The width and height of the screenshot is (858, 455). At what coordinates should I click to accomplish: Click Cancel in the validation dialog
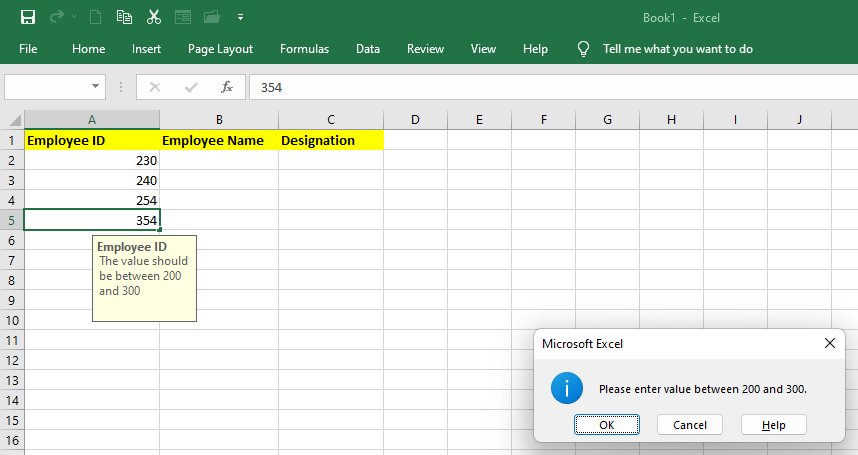tap(689, 425)
